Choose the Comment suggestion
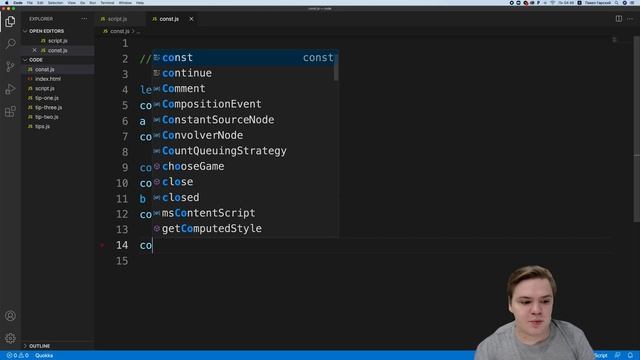Screen dimensions: 640x360 (x=243, y=89)
